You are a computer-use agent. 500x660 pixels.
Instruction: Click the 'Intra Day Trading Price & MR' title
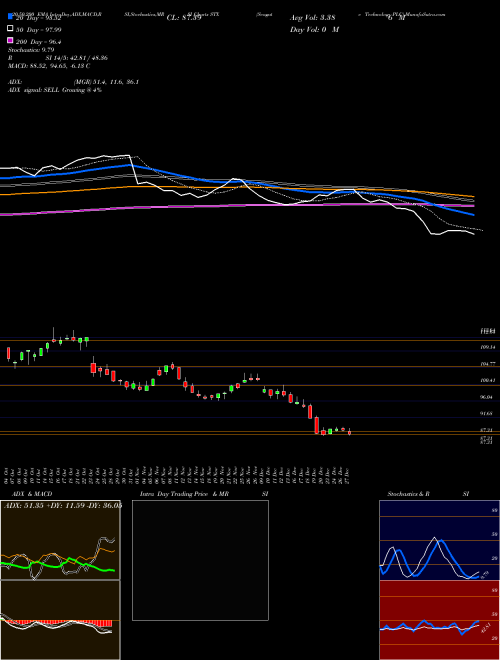tap(184, 494)
